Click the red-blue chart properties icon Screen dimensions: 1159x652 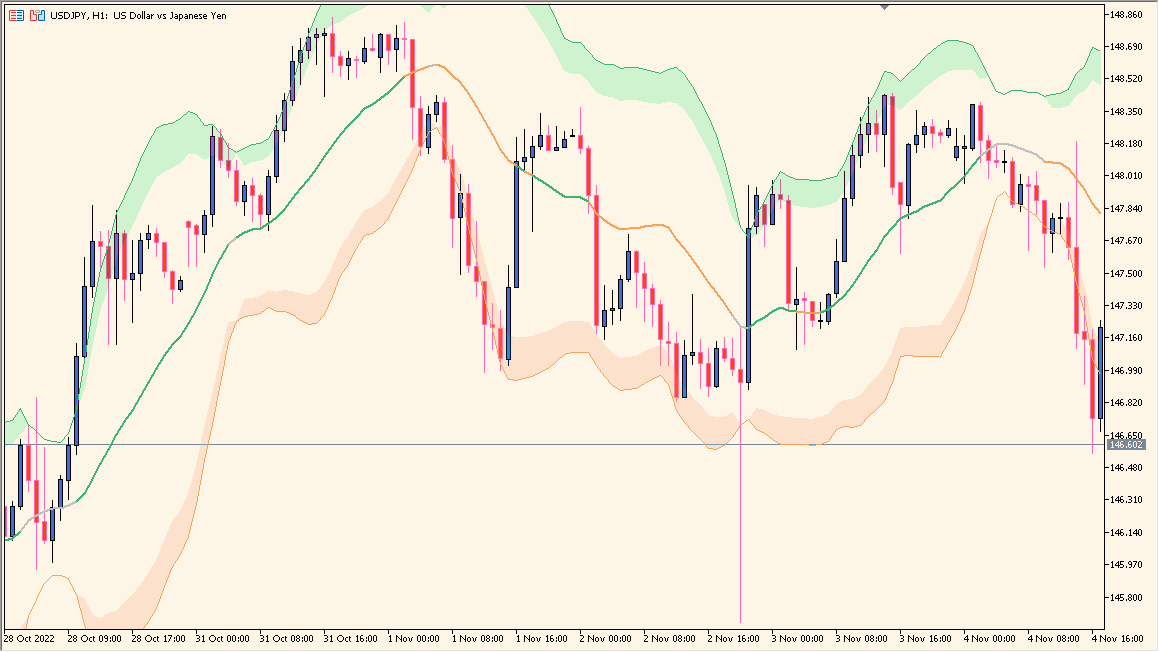tap(16, 15)
